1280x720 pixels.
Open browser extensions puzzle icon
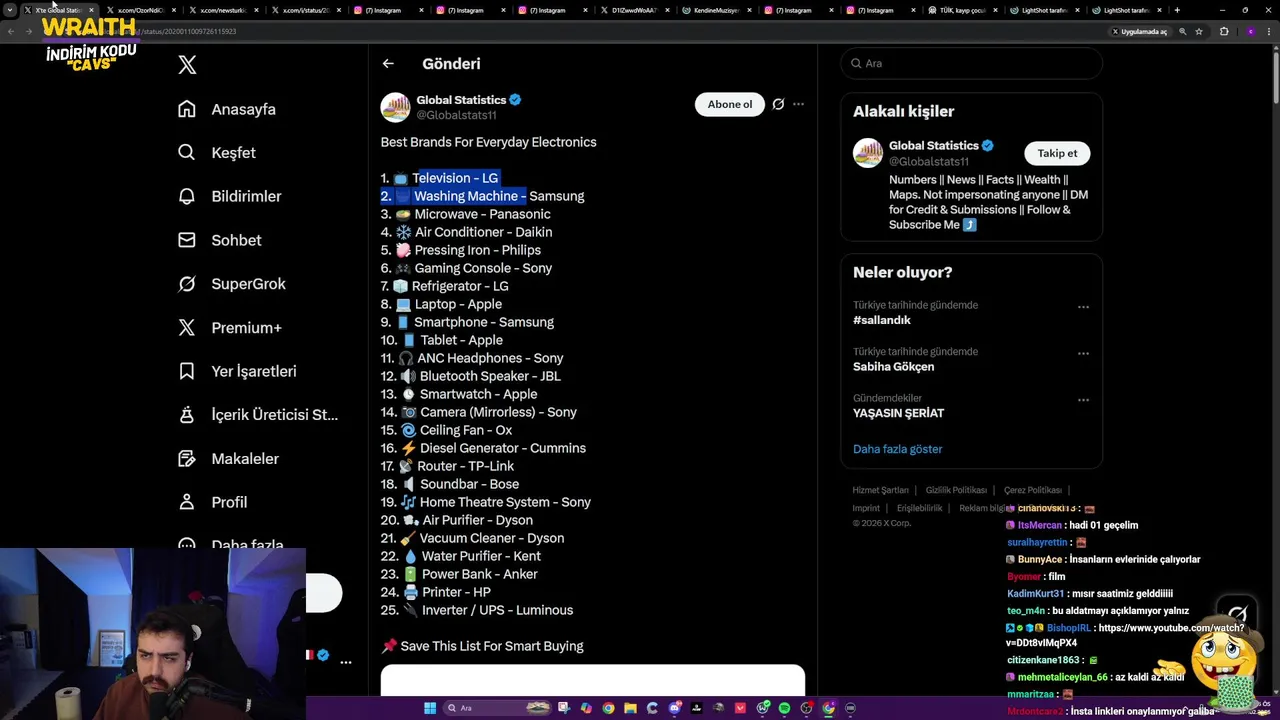(x=1224, y=31)
